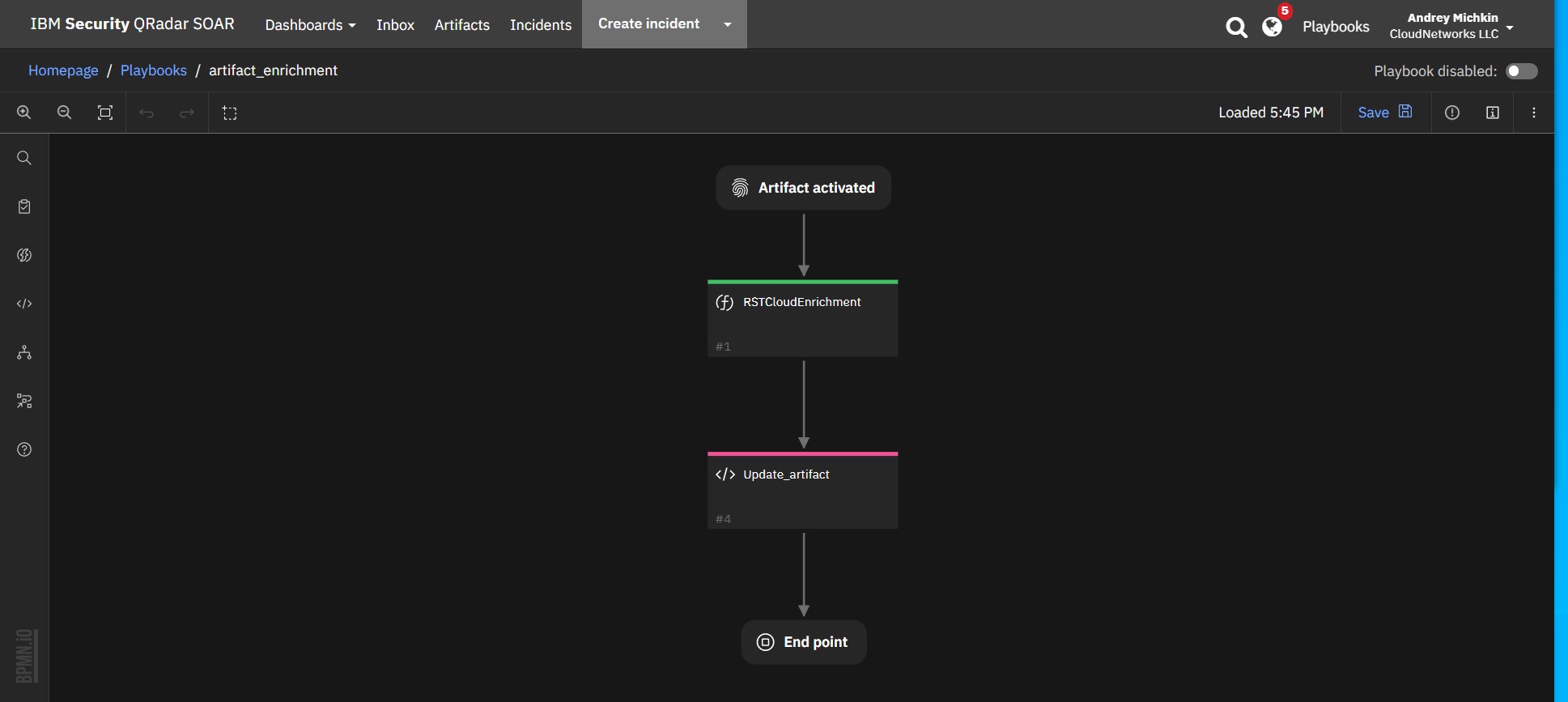Toggle the Playbook disabled switch
Image resolution: width=1568 pixels, height=702 pixels.
coord(1521,71)
